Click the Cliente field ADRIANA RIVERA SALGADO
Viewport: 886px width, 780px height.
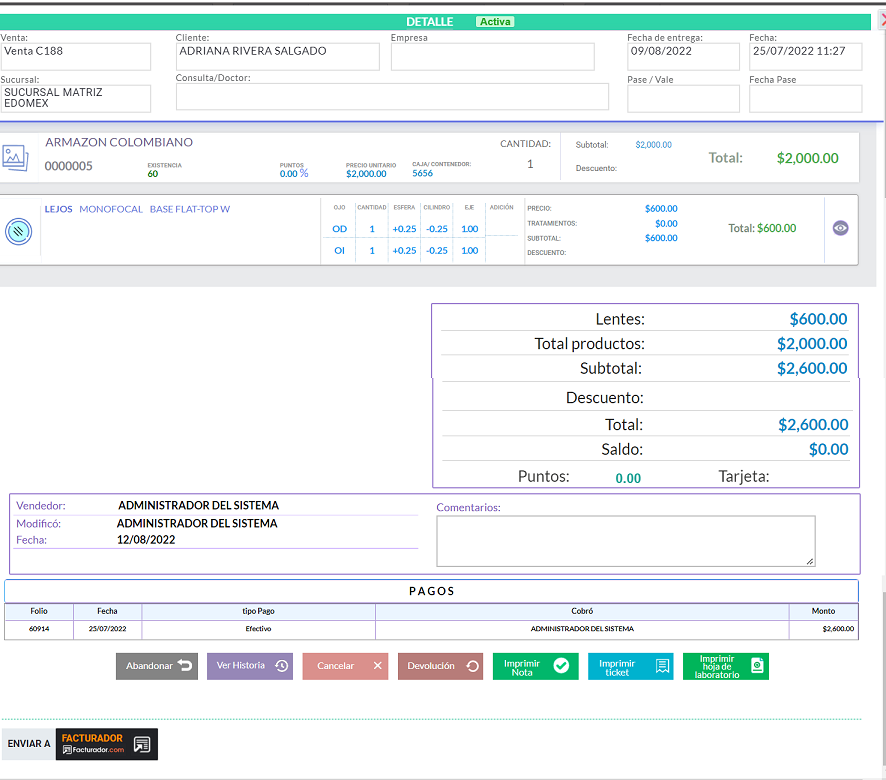(277, 57)
